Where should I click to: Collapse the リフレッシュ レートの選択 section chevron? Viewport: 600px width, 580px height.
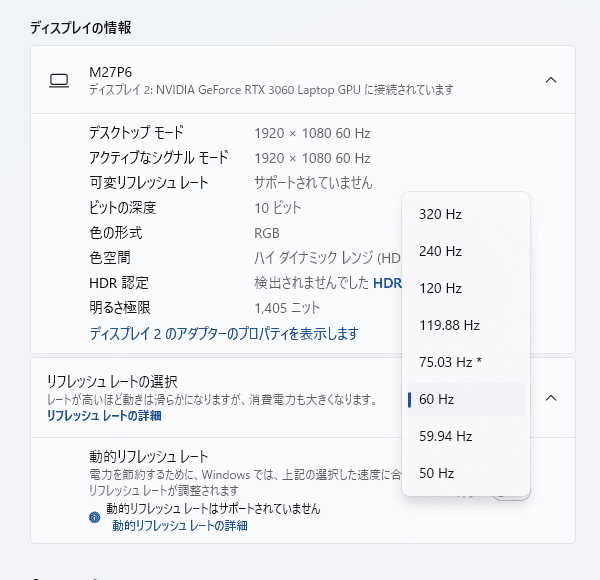pos(550,397)
